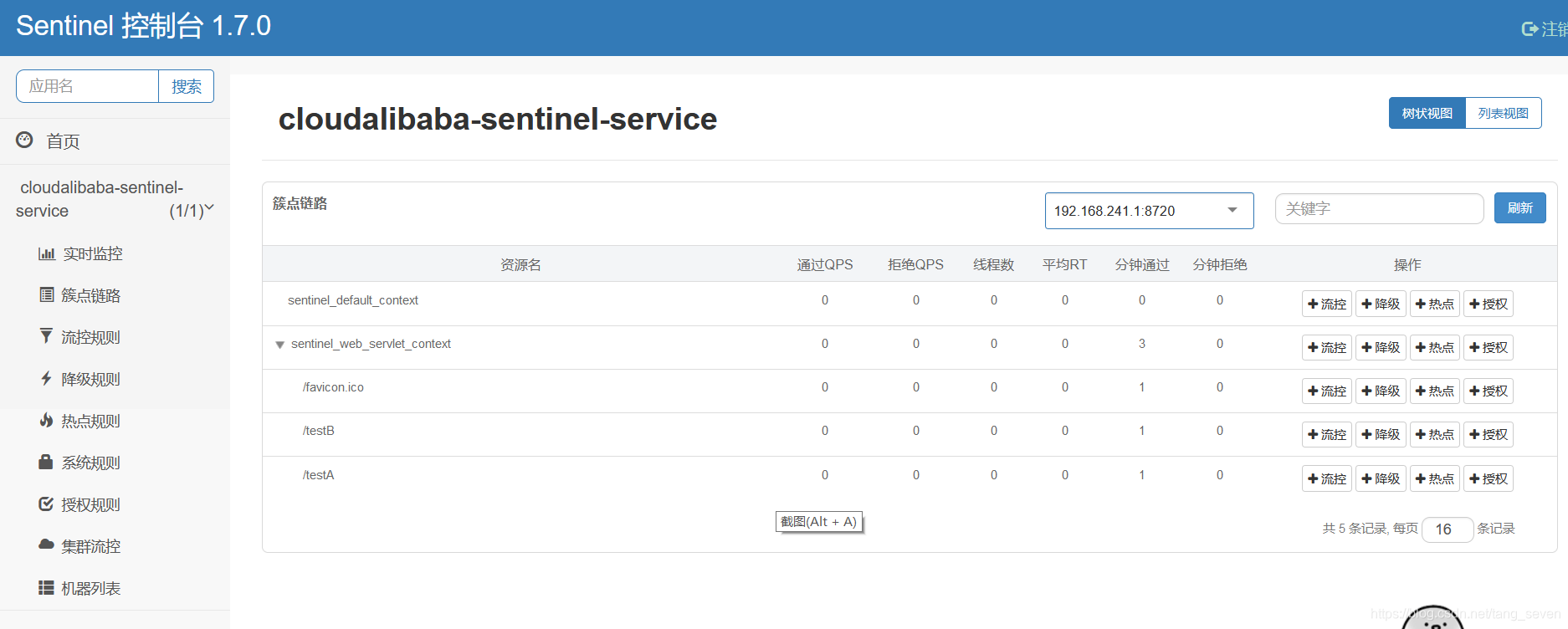Screen dimensions: 1568x629
Task: Click the 刷新 refresh button
Action: pyautogui.click(x=1520, y=208)
